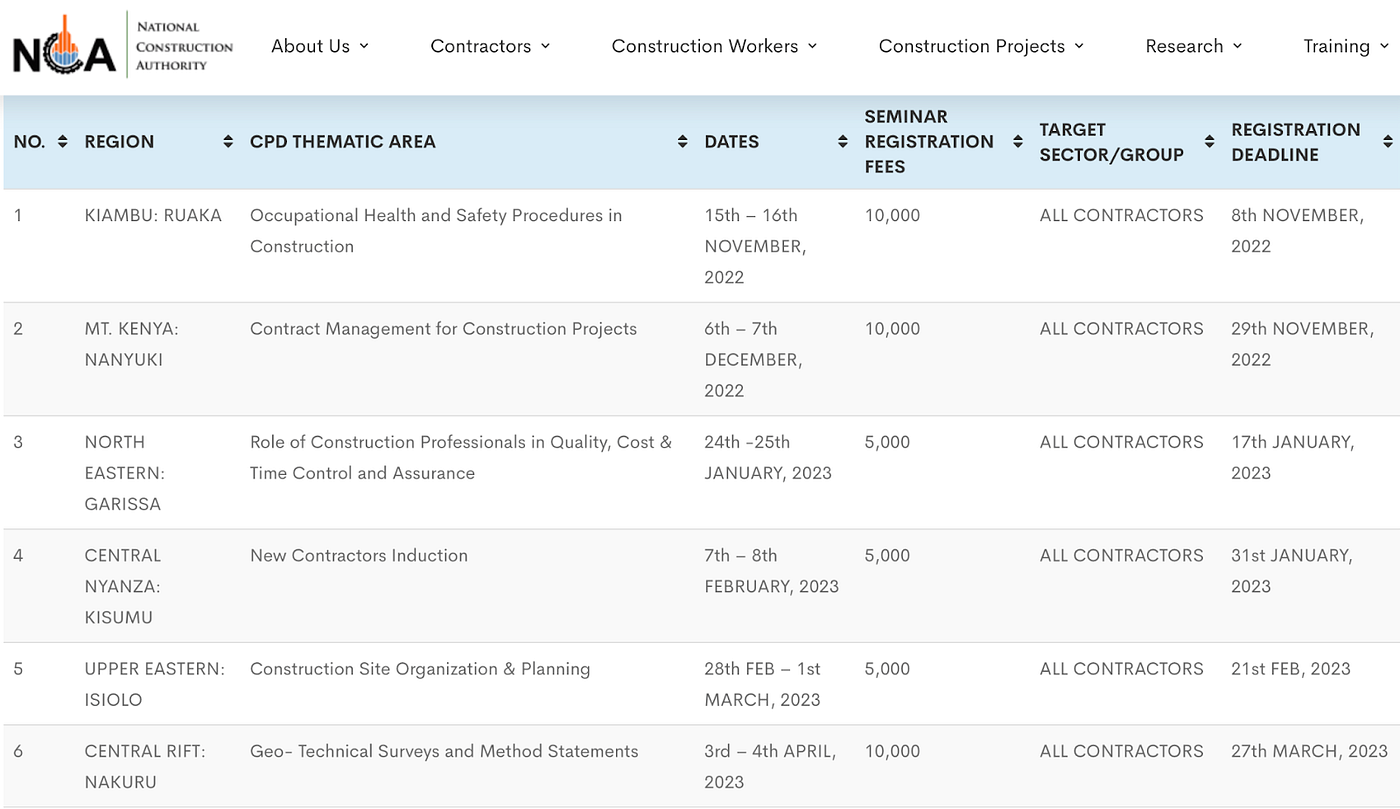
Task: Select the New Contractors Induction cell
Action: click(359, 555)
